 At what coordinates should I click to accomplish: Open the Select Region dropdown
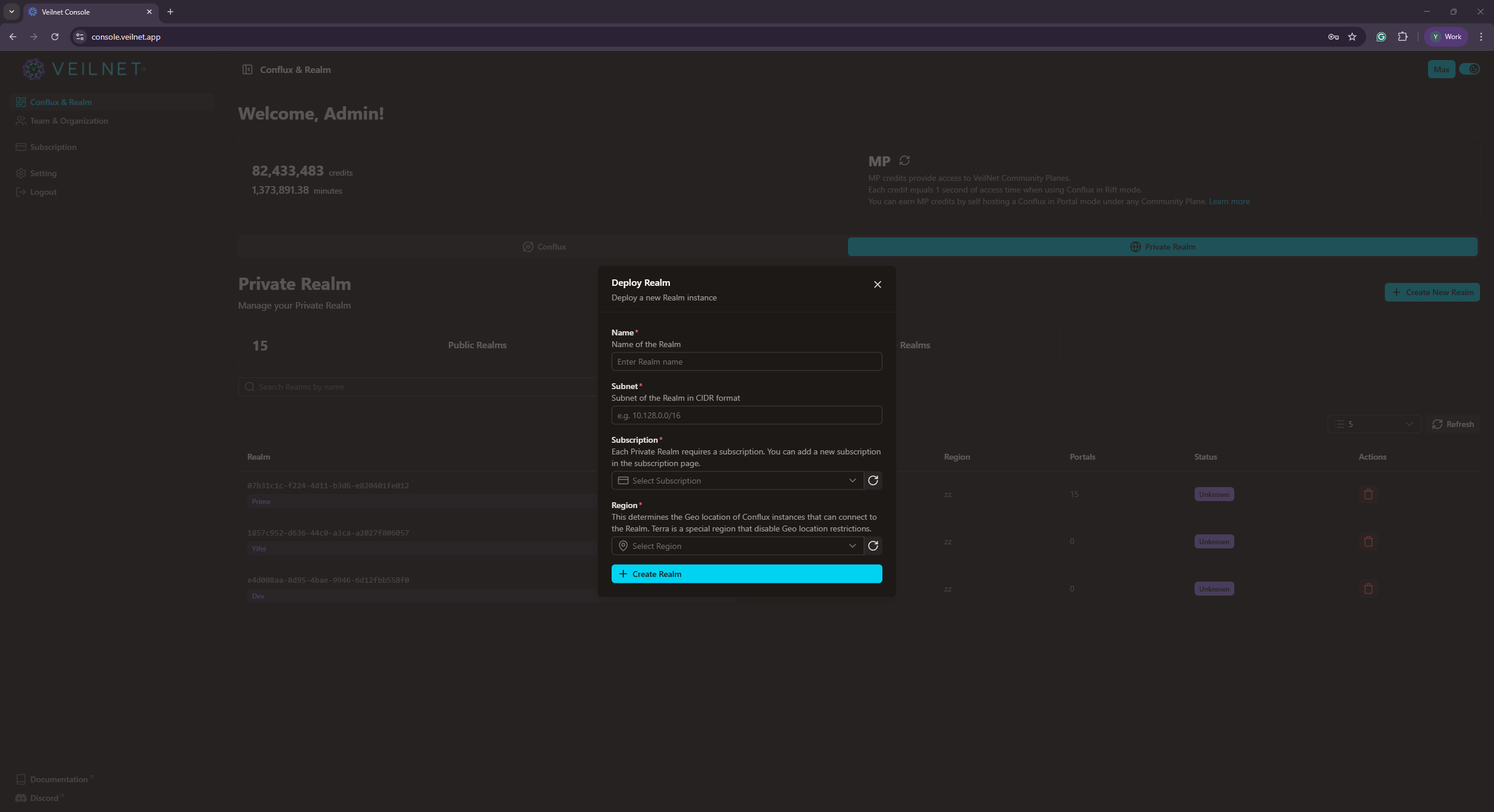pos(736,545)
